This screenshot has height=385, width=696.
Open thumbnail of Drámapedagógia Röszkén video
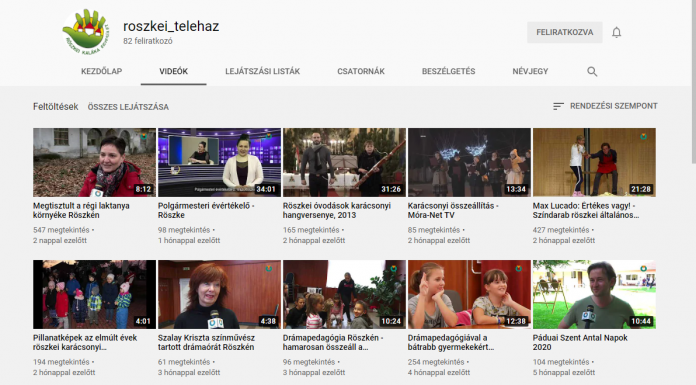click(x=344, y=294)
